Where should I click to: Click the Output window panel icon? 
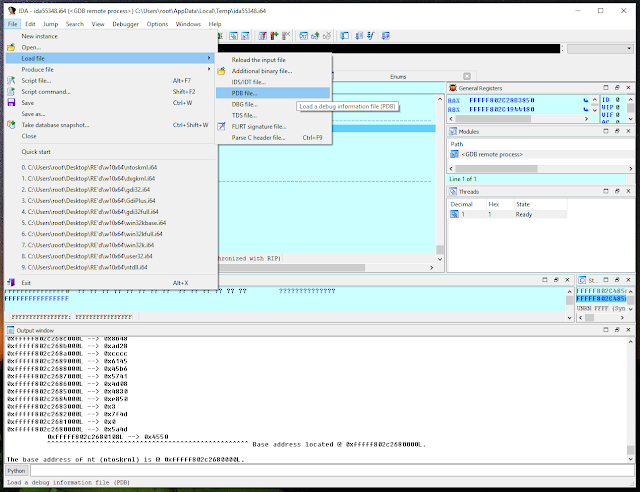tap(11, 330)
